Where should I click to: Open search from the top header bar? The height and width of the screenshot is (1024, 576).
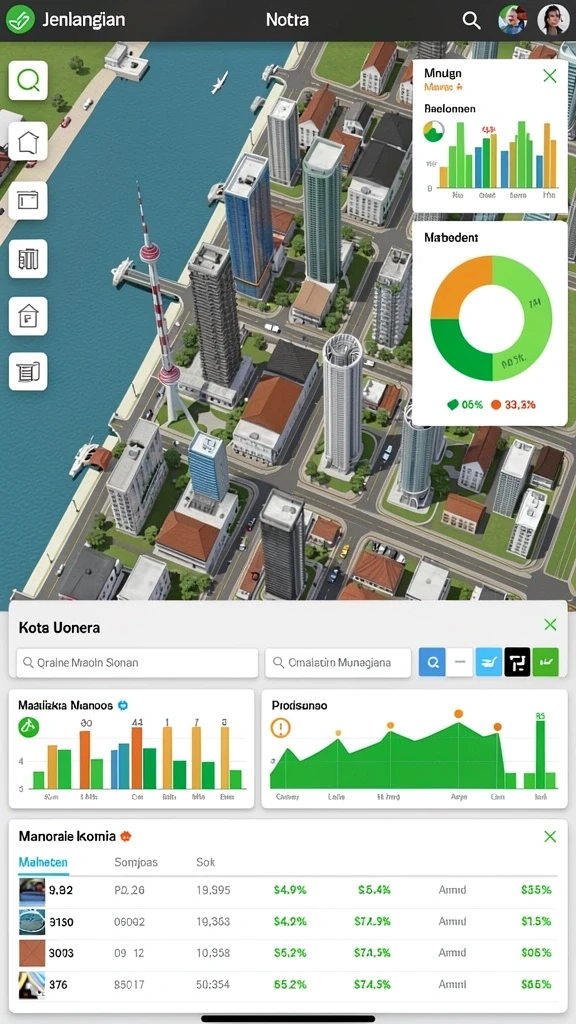[471, 20]
